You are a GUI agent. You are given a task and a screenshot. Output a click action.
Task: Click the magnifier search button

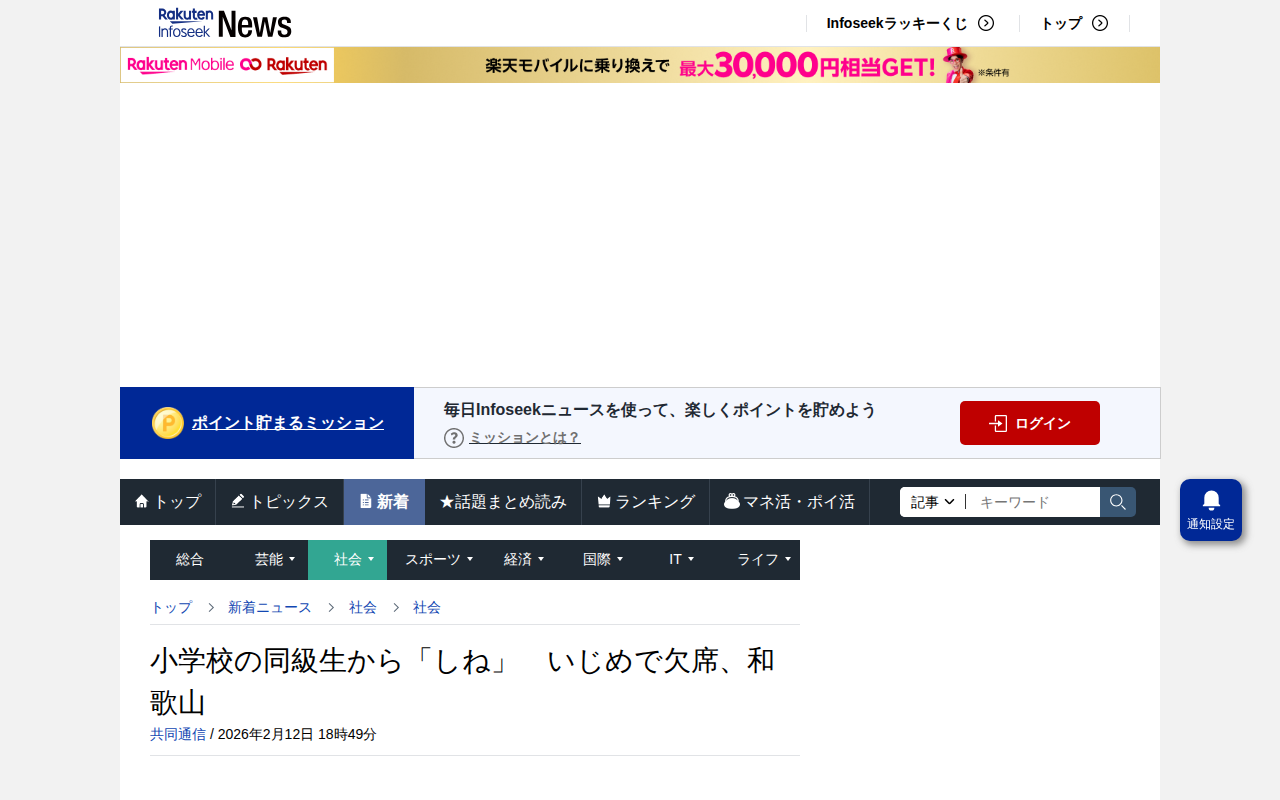1118,502
